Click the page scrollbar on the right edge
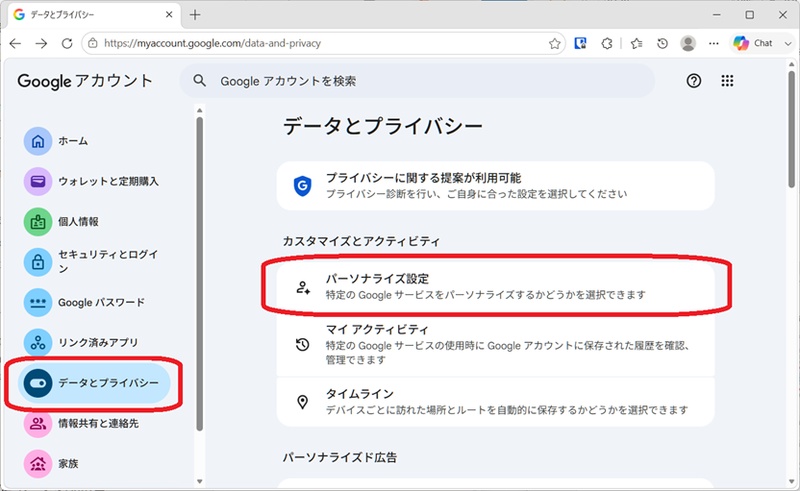 tap(791, 128)
